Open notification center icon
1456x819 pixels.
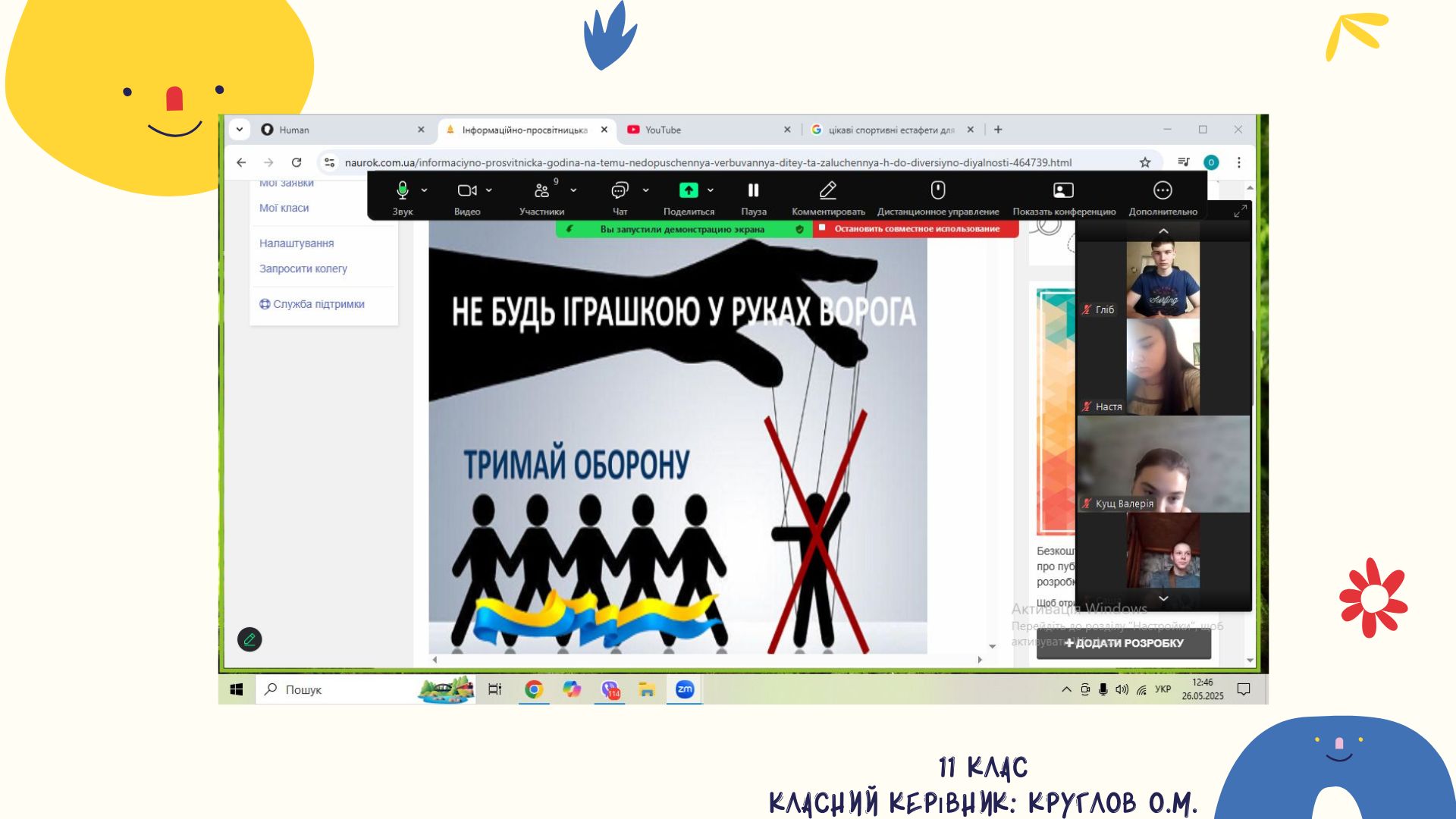(x=1244, y=689)
